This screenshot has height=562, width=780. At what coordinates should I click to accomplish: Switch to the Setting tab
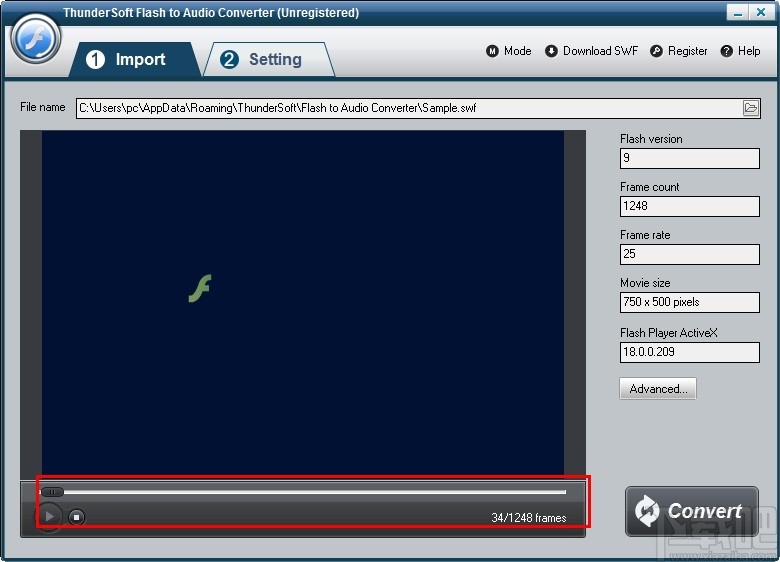pos(269,59)
